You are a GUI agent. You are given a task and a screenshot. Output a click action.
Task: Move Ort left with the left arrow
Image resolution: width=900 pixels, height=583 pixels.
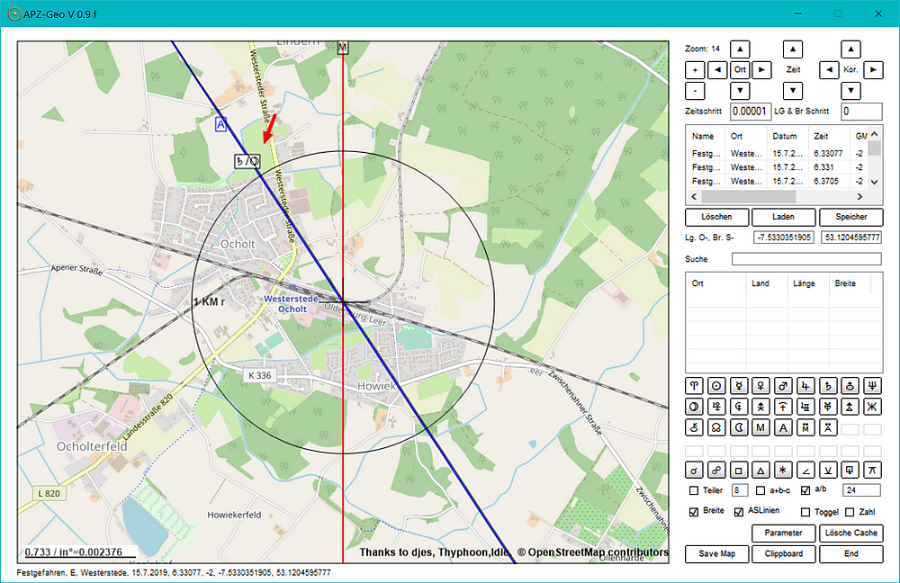point(717,70)
